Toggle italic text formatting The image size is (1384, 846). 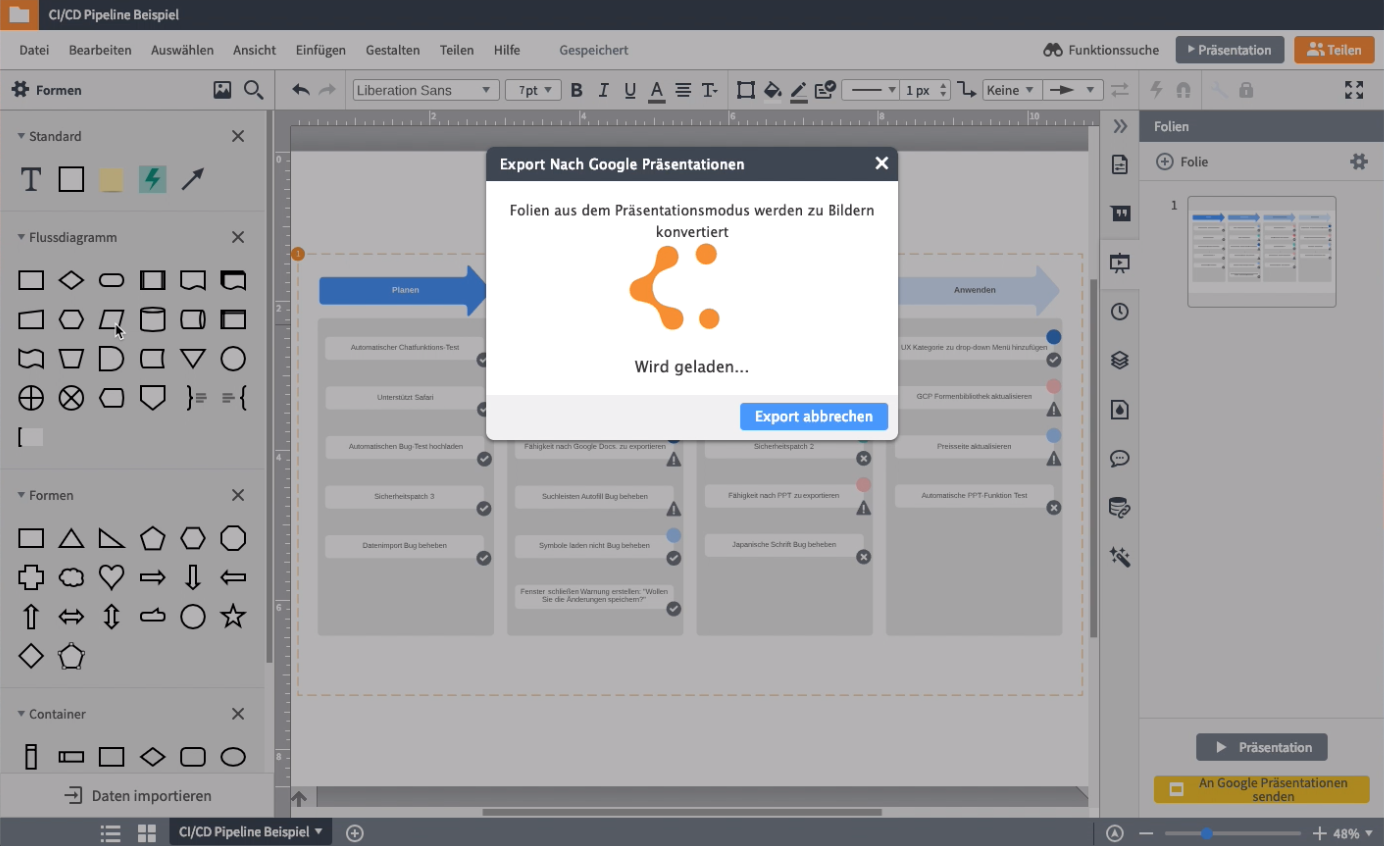(x=603, y=90)
